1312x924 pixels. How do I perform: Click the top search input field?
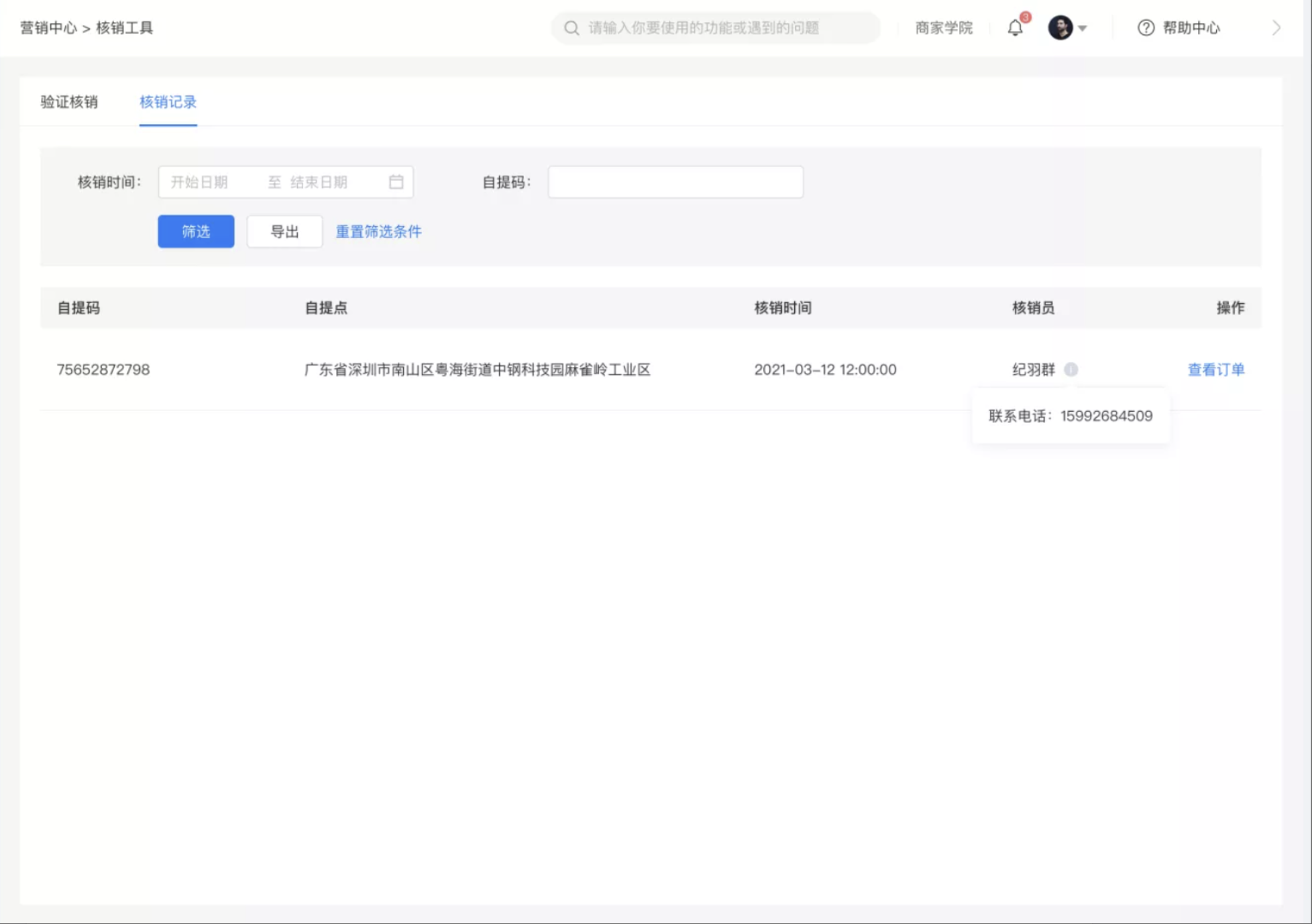[716, 28]
